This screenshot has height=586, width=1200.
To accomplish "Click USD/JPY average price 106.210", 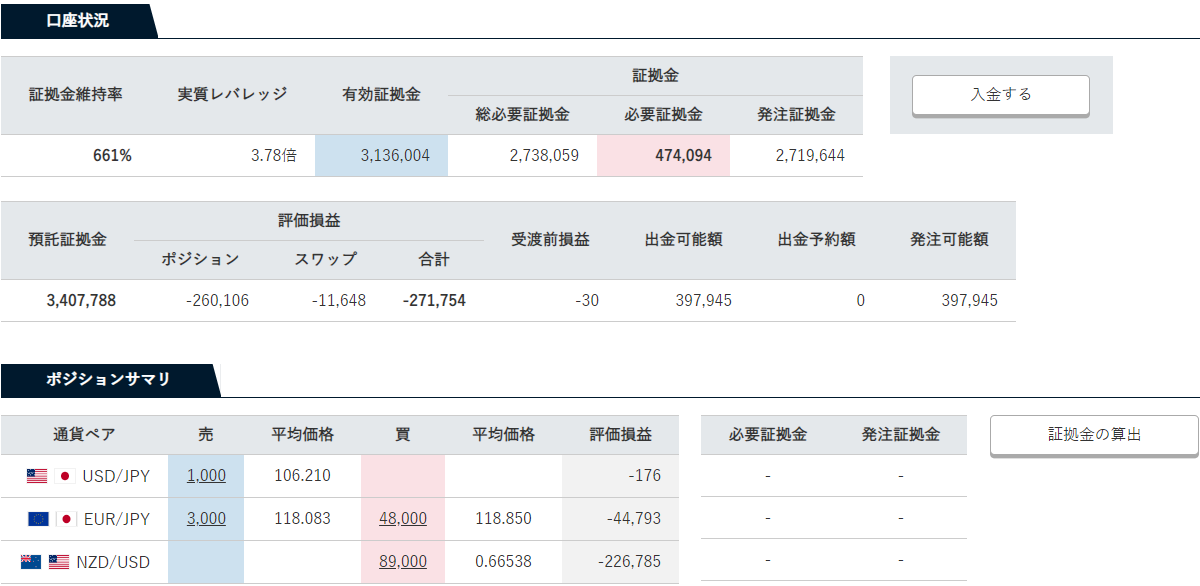I will click(x=302, y=476).
